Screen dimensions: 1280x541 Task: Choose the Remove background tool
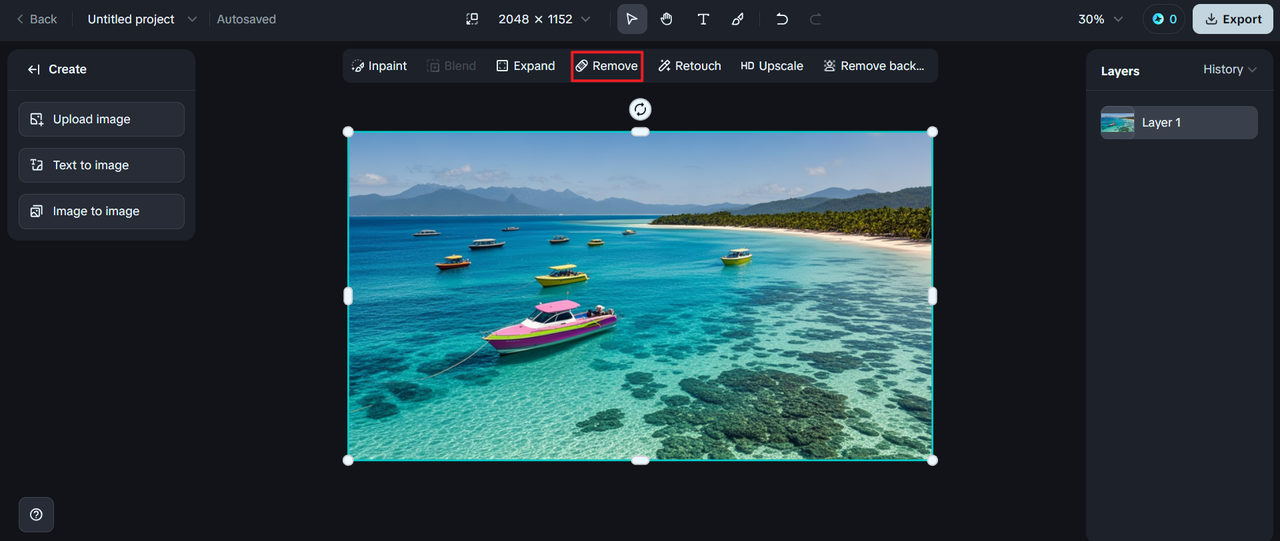pos(874,66)
